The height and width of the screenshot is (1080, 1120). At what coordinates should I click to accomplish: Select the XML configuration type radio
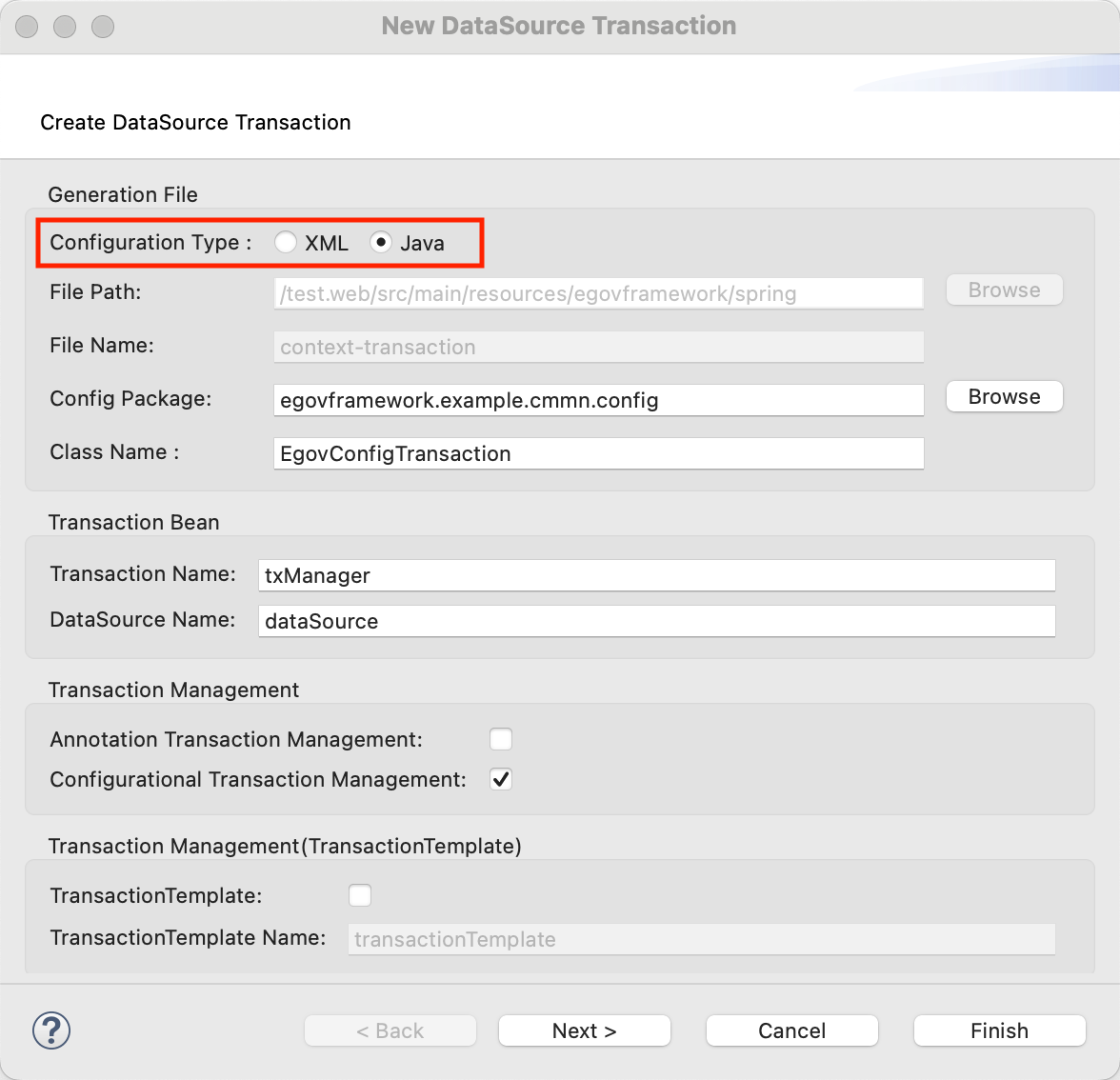point(286,243)
